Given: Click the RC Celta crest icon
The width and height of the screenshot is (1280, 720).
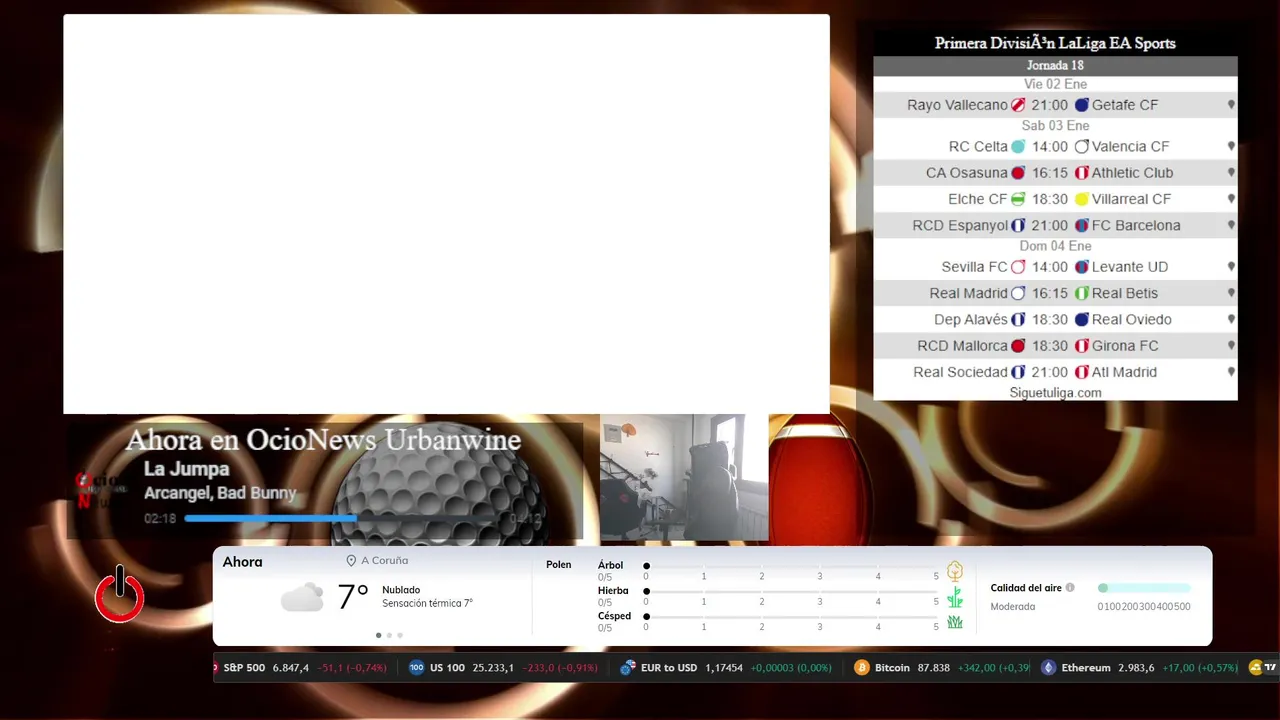Looking at the screenshot, I should [1018, 146].
